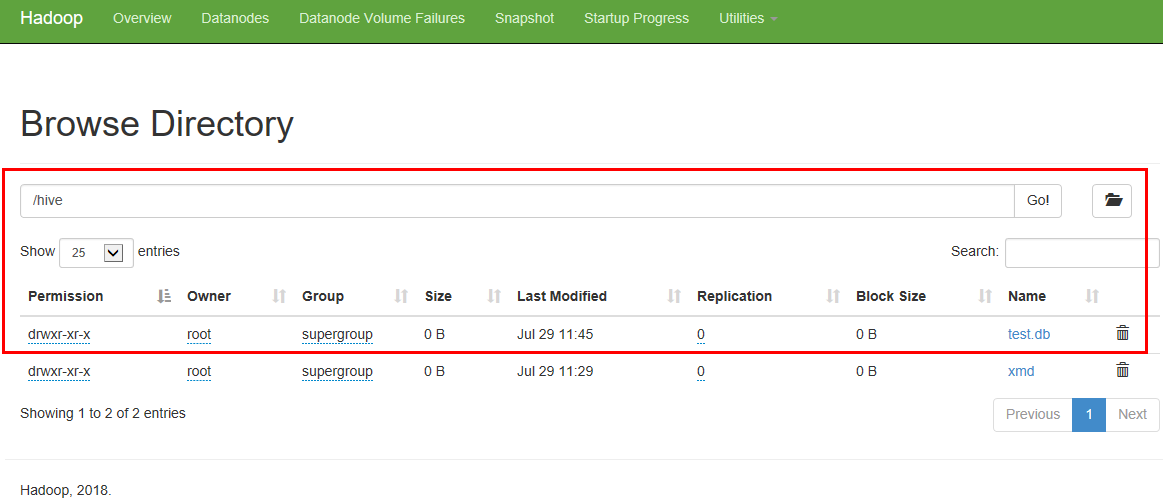Sort by Last Modified sort arrows
Viewport: 1163px width, 503px height.
[674, 296]
